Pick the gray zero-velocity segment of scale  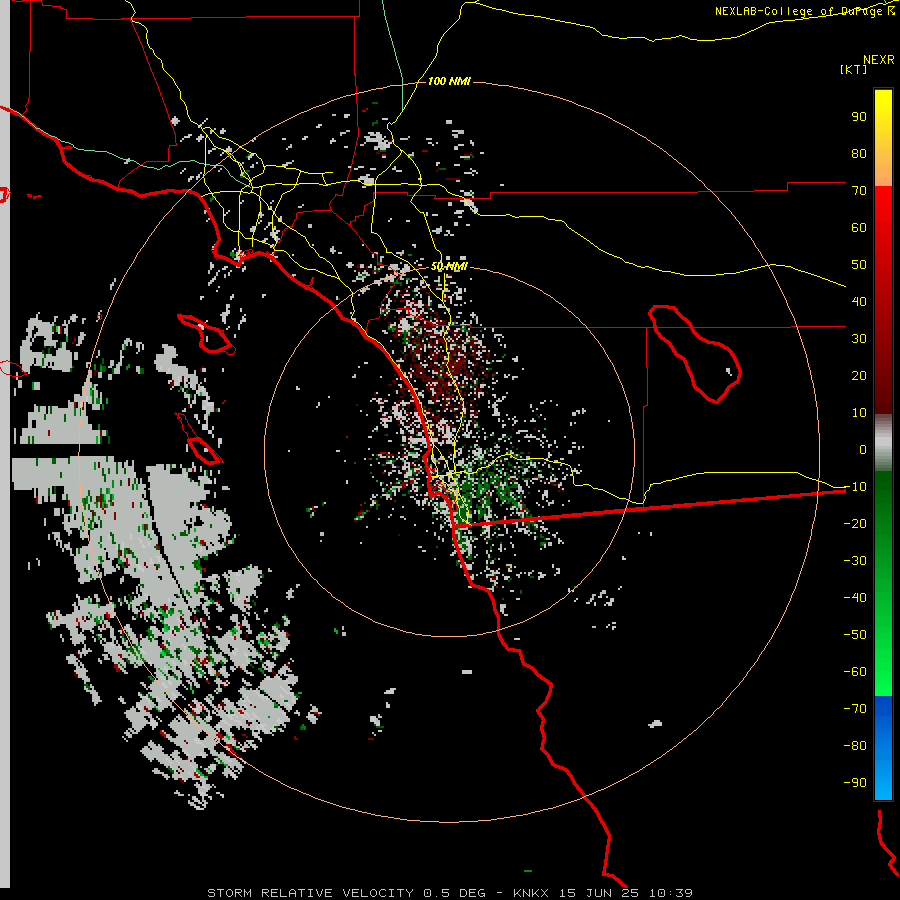pos(883,443)
